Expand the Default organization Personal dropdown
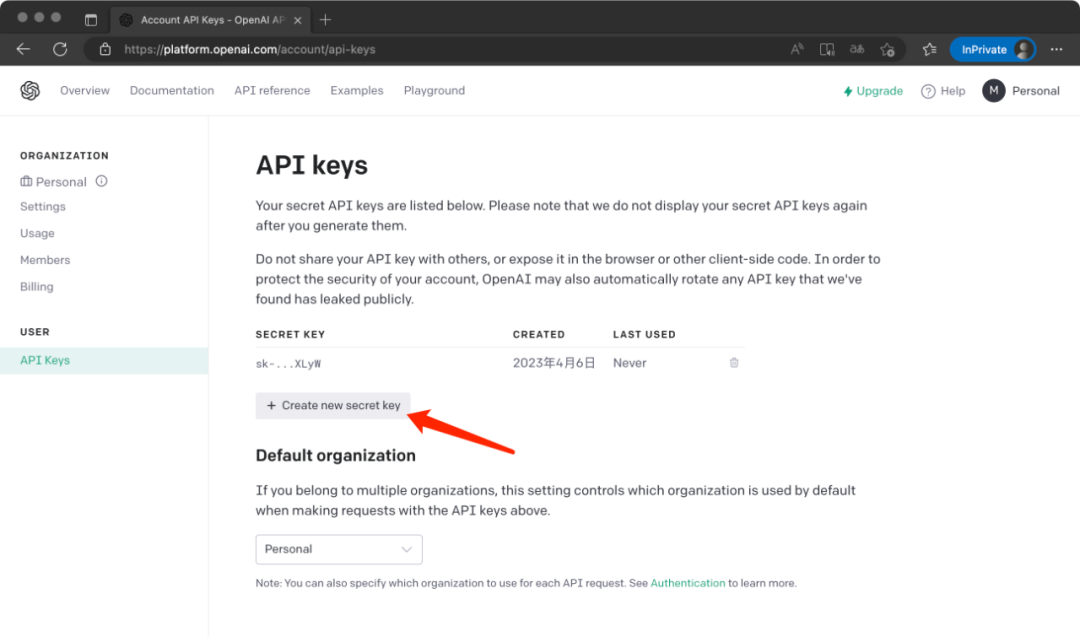Screen dimensions: 1080x637 339,549
